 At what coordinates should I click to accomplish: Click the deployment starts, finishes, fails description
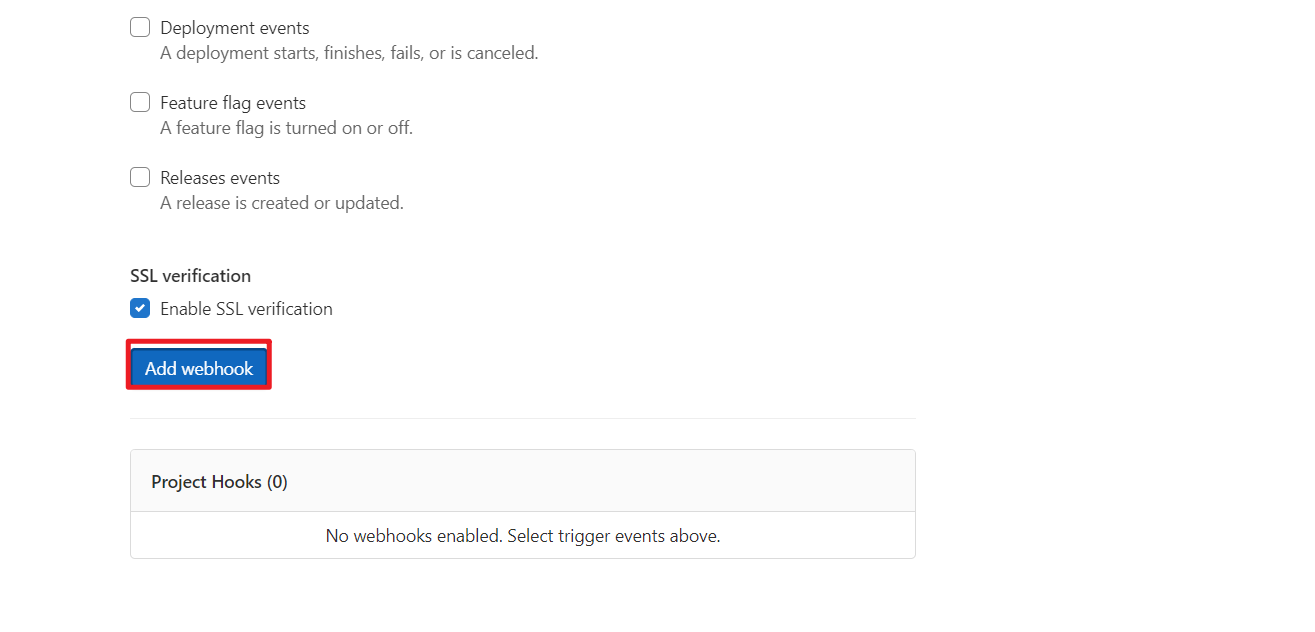(349, 53)
